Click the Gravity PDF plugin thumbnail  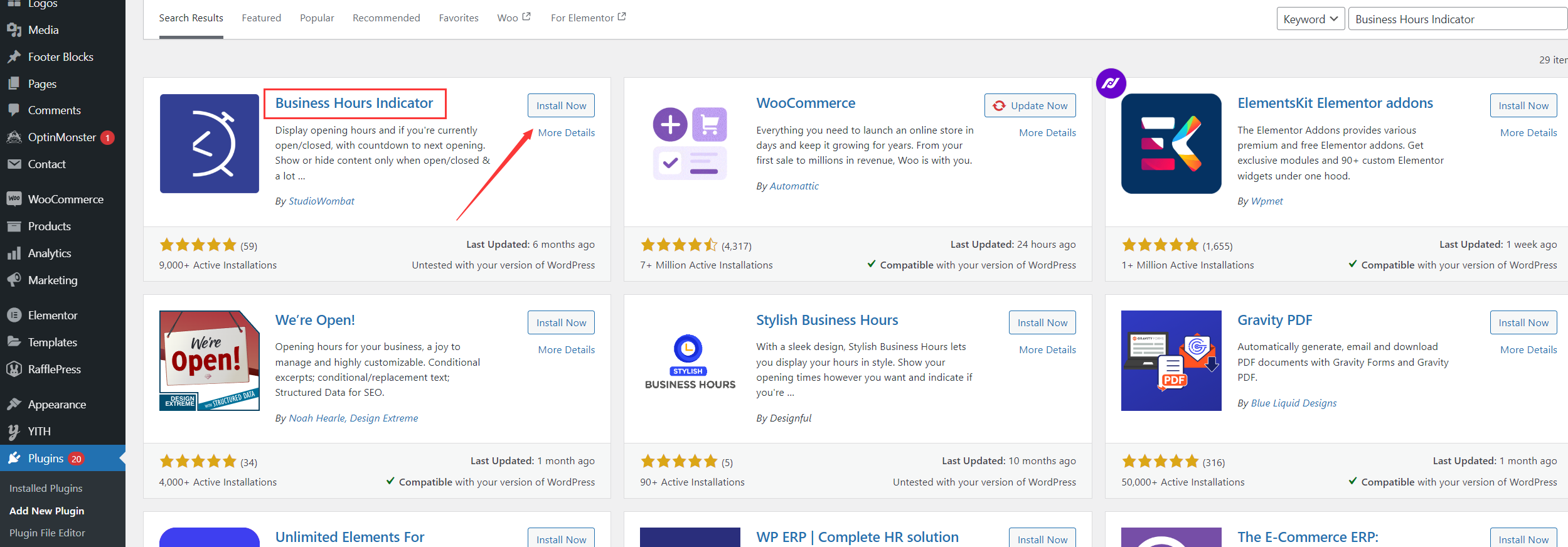pyautogui.click(x=1171, y=361)
